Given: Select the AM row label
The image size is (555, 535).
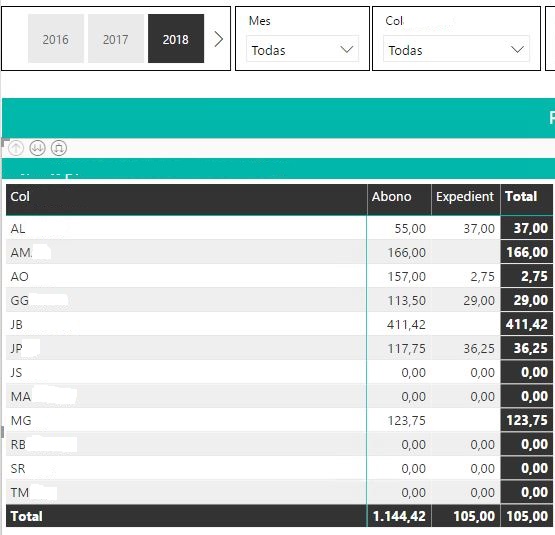Looking at the screenshot, I should point(21,252).
